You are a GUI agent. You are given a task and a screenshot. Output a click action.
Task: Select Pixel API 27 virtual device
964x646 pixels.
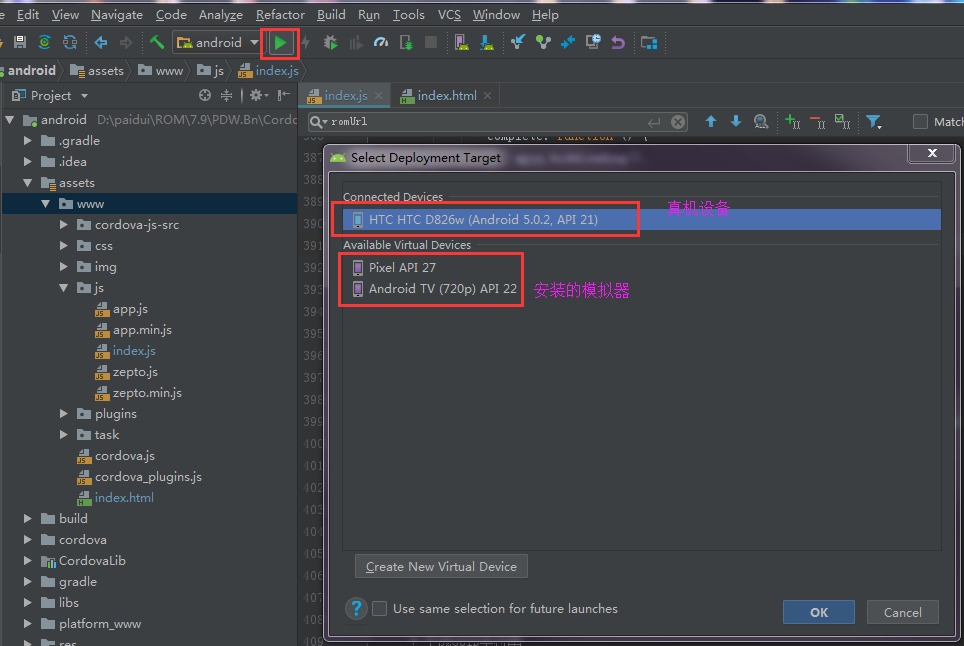tap(402, 268)
